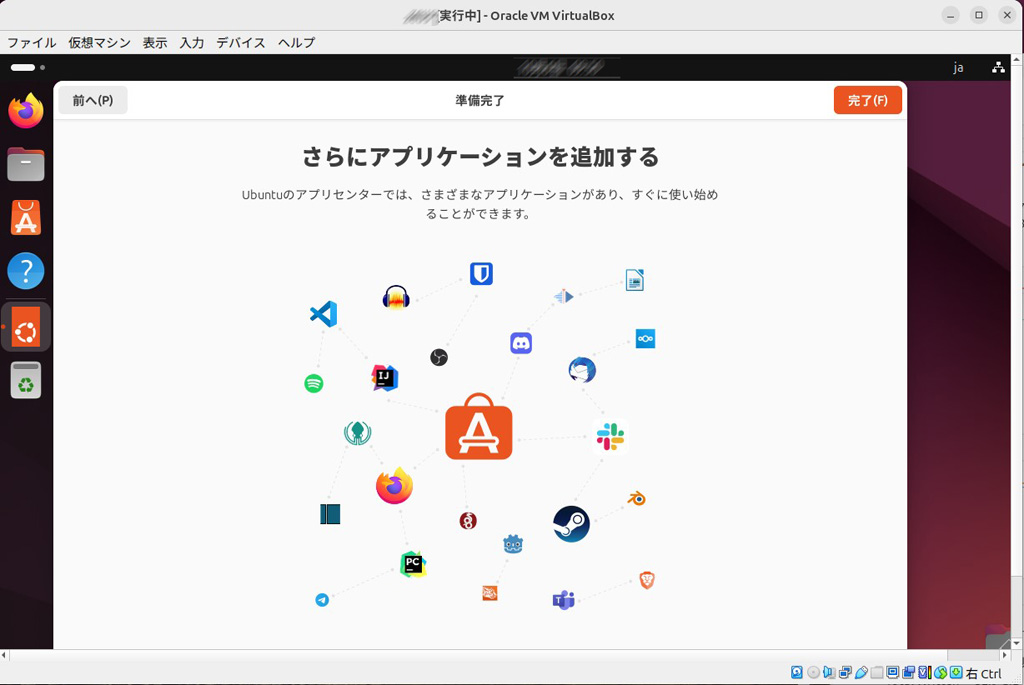This screenshot has width=1024, height=685.
Task: Open App Center from the dock
Action: click(25, 217)
